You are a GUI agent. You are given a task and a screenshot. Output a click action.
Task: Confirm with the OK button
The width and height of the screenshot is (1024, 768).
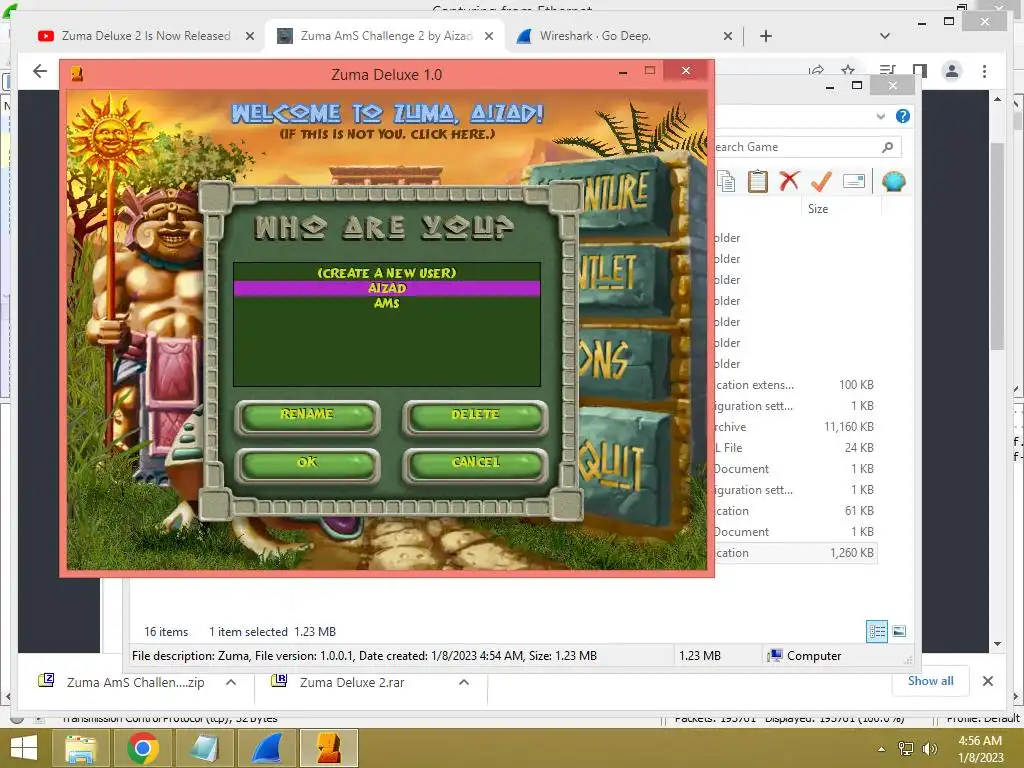point(307,464)
